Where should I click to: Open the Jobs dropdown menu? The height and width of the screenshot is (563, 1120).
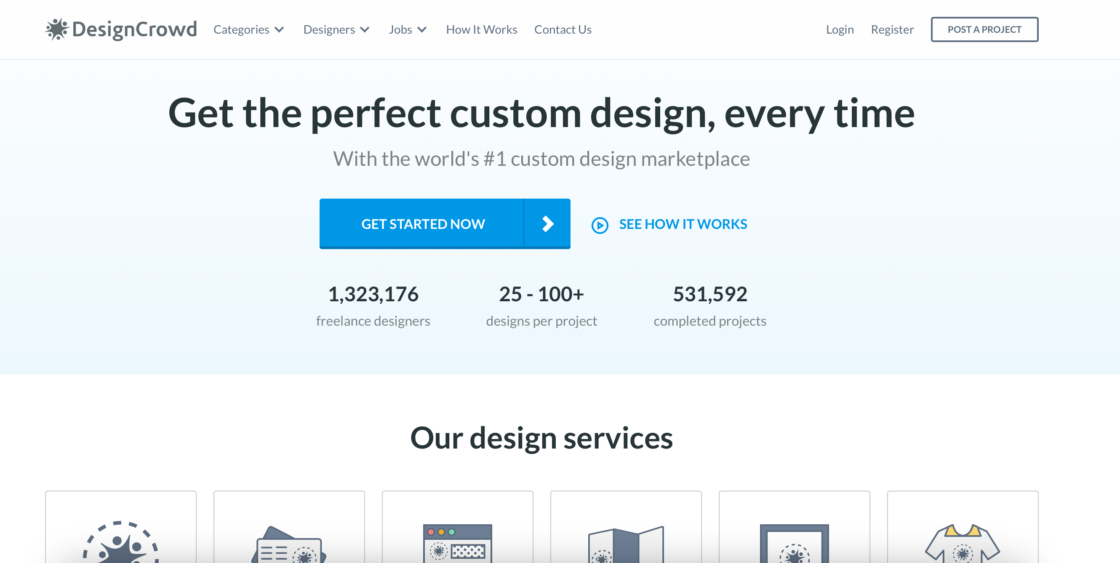(x=408, y=29)
